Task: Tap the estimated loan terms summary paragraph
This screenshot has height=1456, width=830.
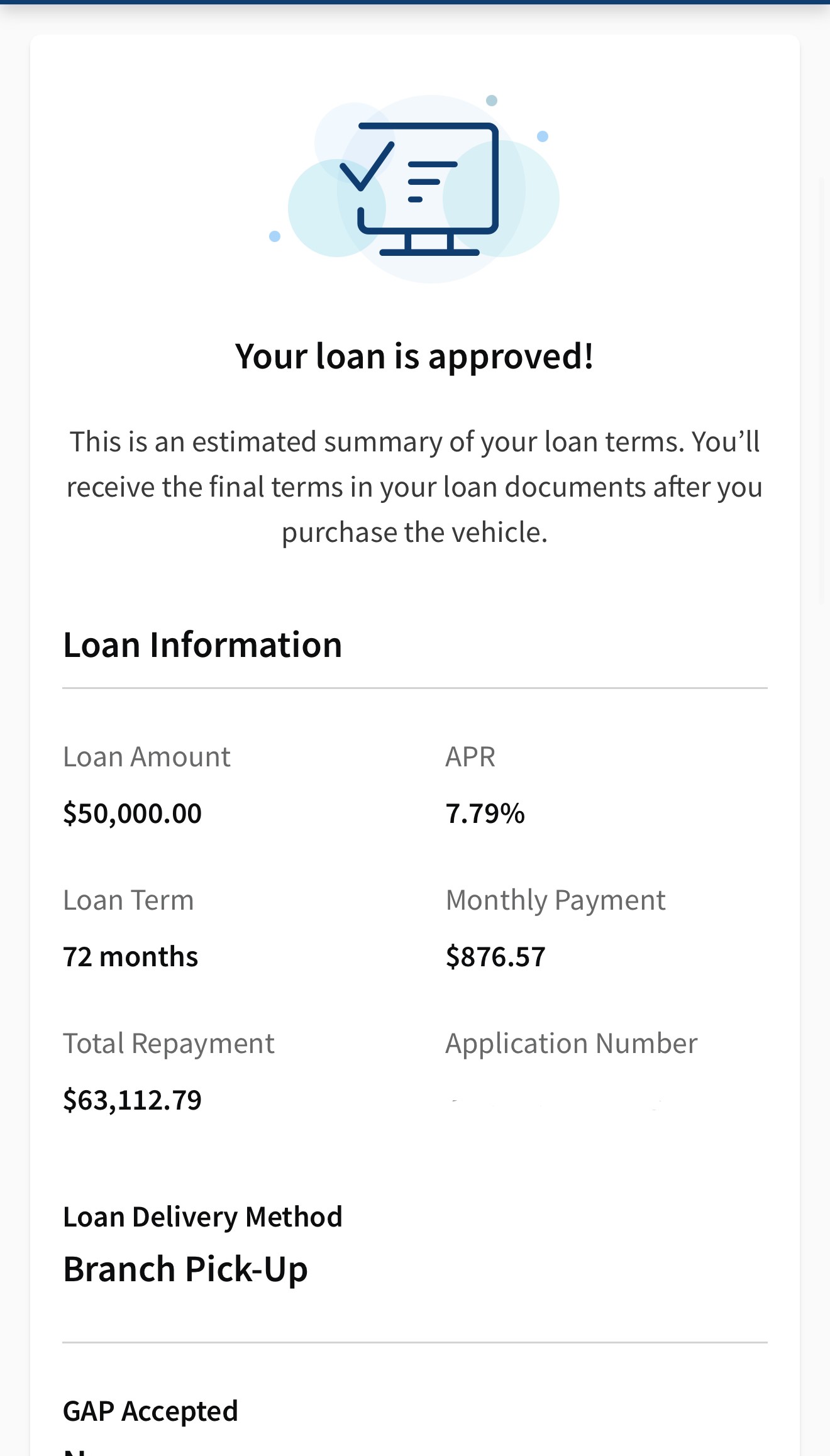Action: pyautogui.click(x=414, y=487)
